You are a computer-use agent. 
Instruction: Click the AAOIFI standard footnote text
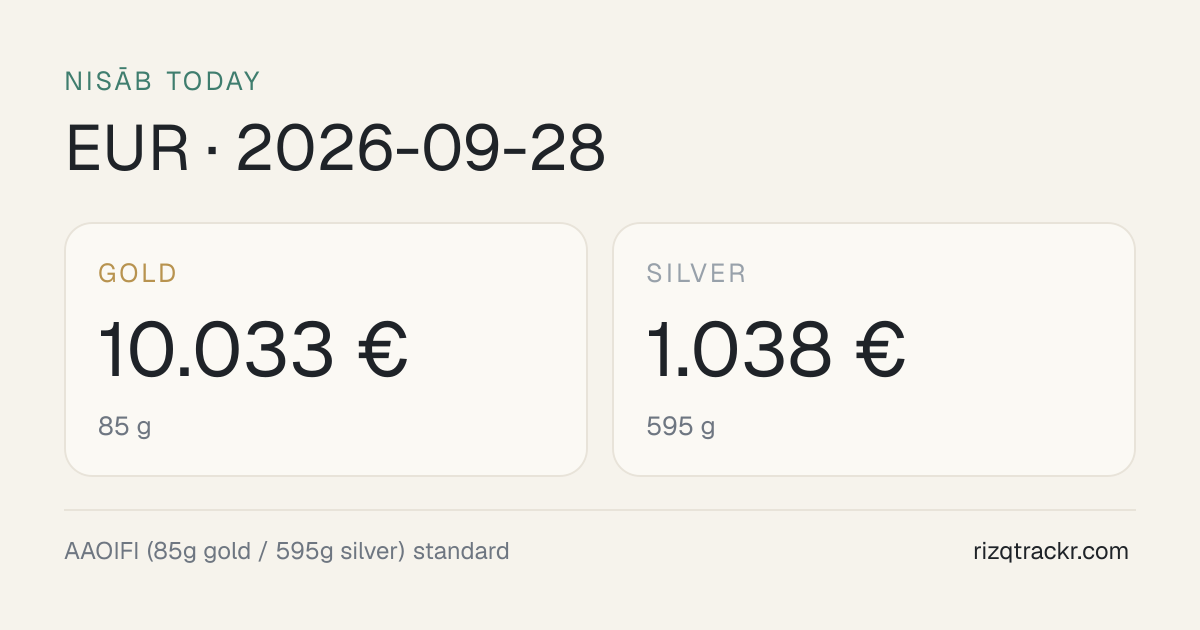tap(287, 551)
